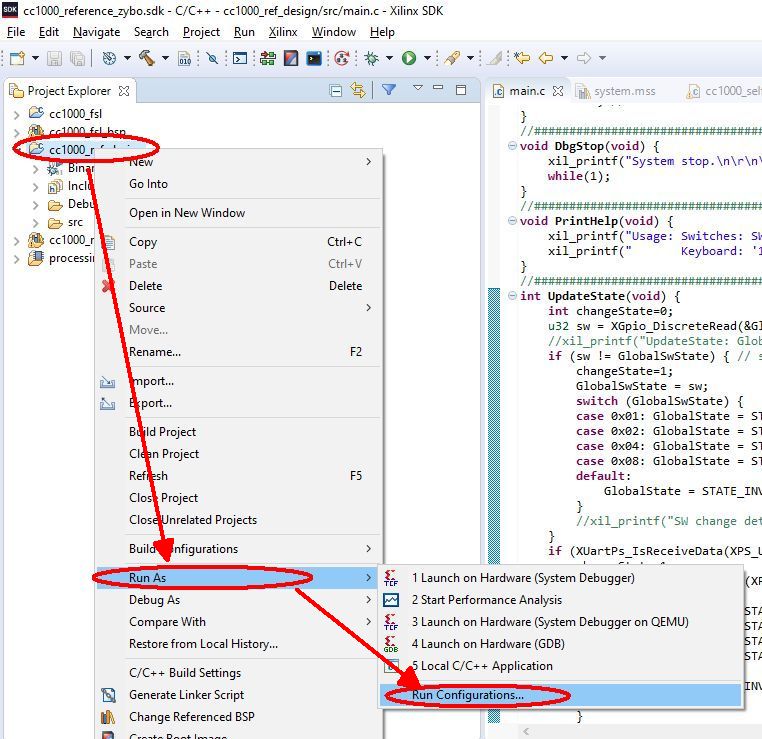Click the green bug Debug icon
Screen dimensions: 762x739
pos(372,58)
